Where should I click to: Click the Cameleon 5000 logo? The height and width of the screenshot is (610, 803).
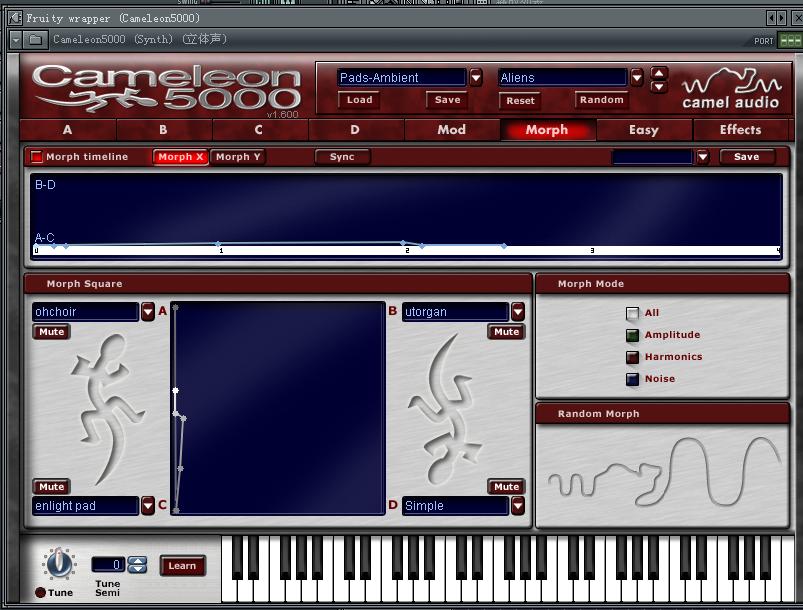[166, 89]
